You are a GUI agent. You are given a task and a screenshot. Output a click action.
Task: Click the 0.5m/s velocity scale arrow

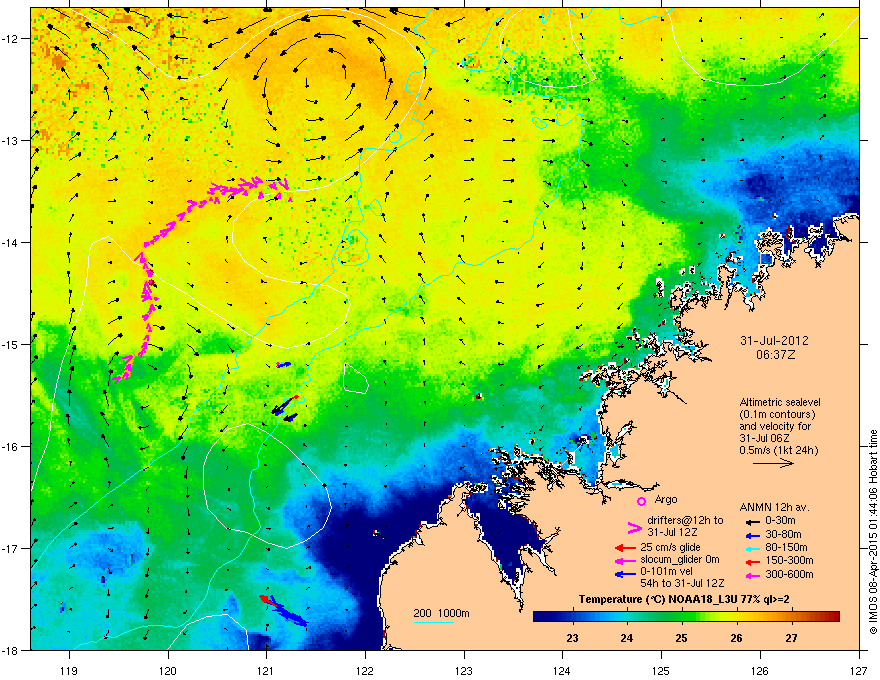point(773,463)
